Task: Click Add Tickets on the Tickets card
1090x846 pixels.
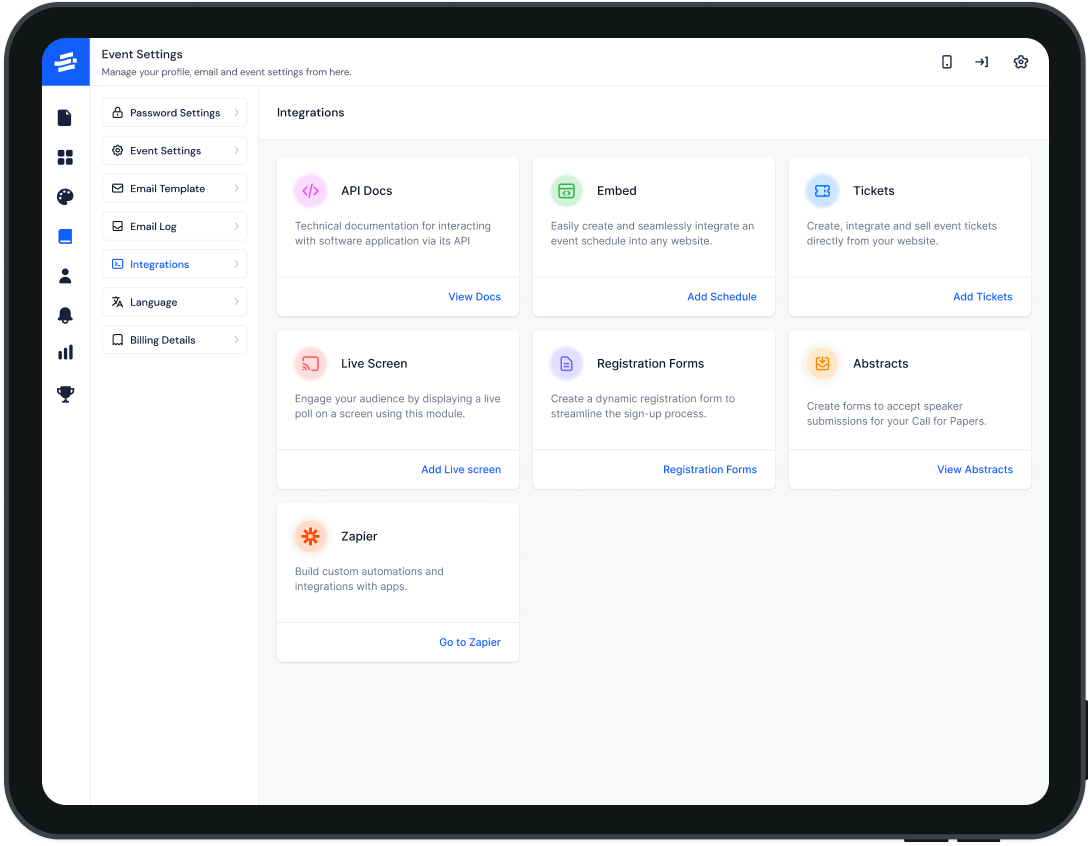Action: click(982, 296)
